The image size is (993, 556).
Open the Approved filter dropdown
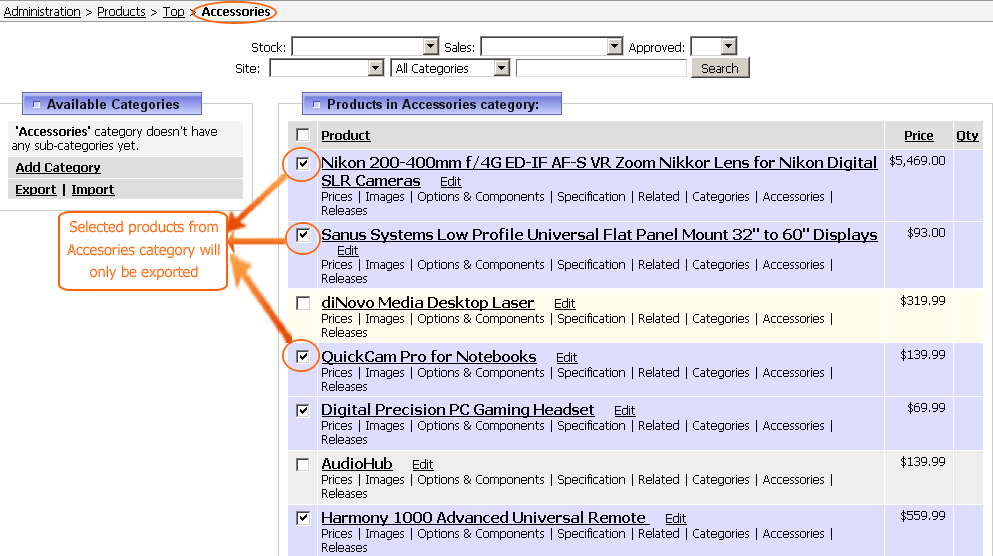coord(714,46)
